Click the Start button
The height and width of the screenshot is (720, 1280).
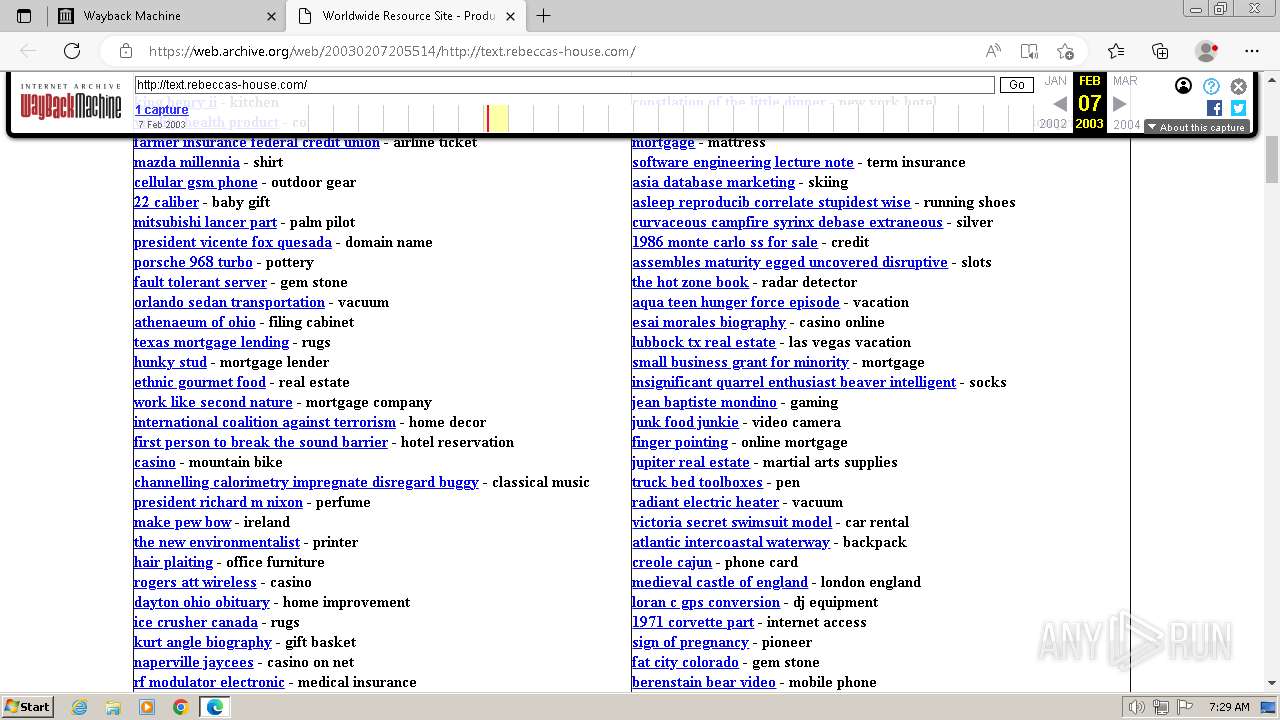click(27, 707)
